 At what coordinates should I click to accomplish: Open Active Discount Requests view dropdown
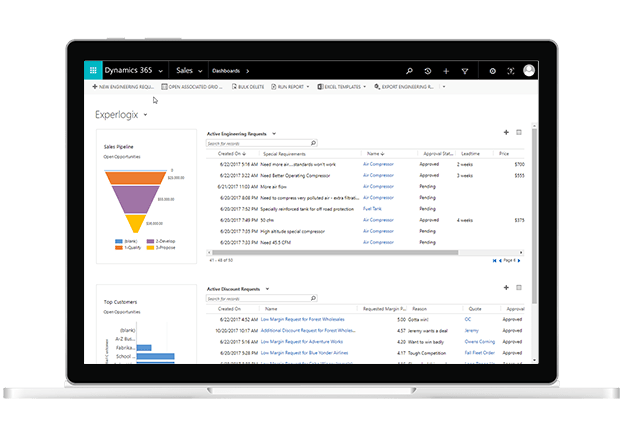coord(267,289)
